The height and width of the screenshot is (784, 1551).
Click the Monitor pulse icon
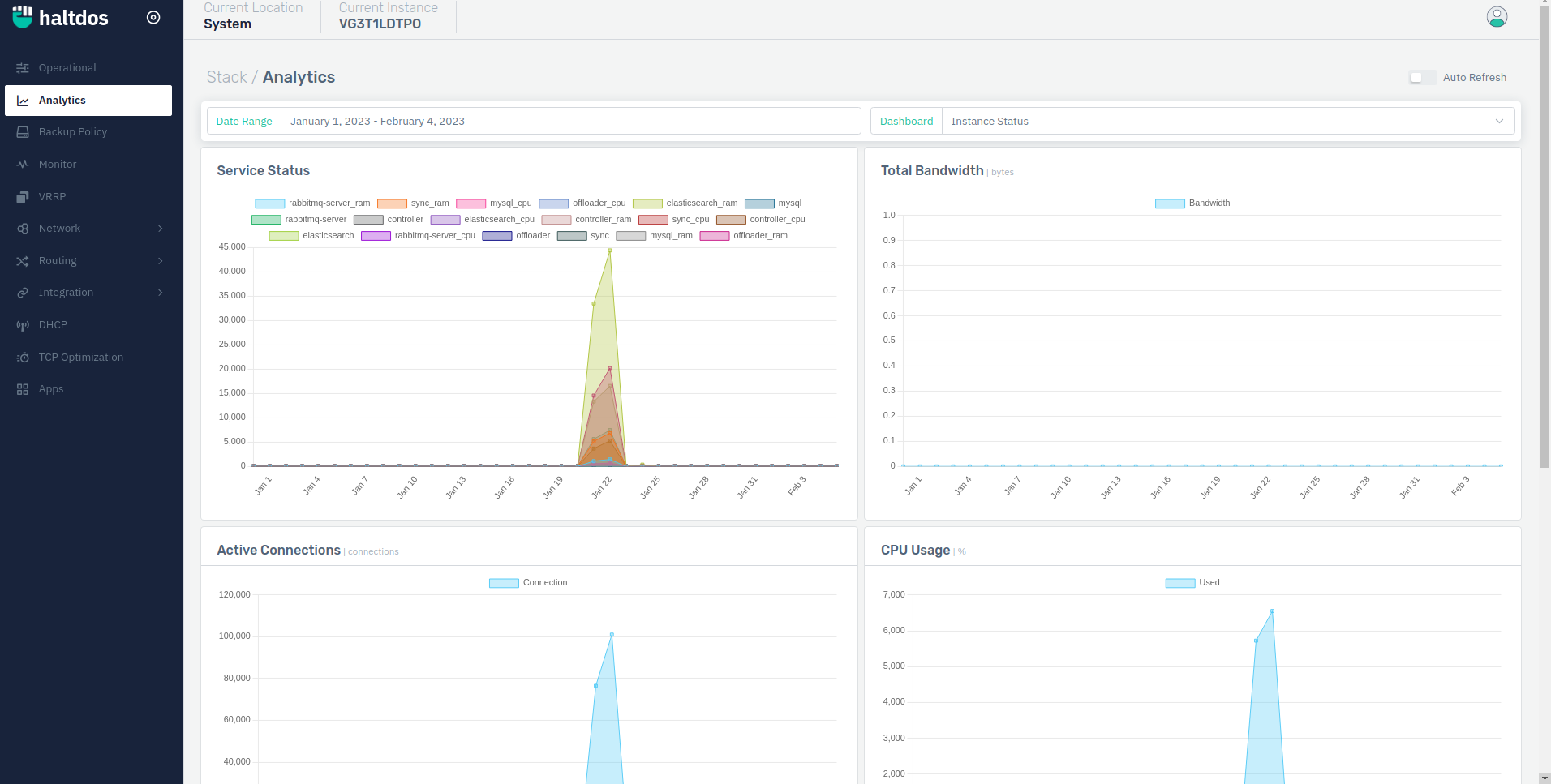tap(23, 165)
